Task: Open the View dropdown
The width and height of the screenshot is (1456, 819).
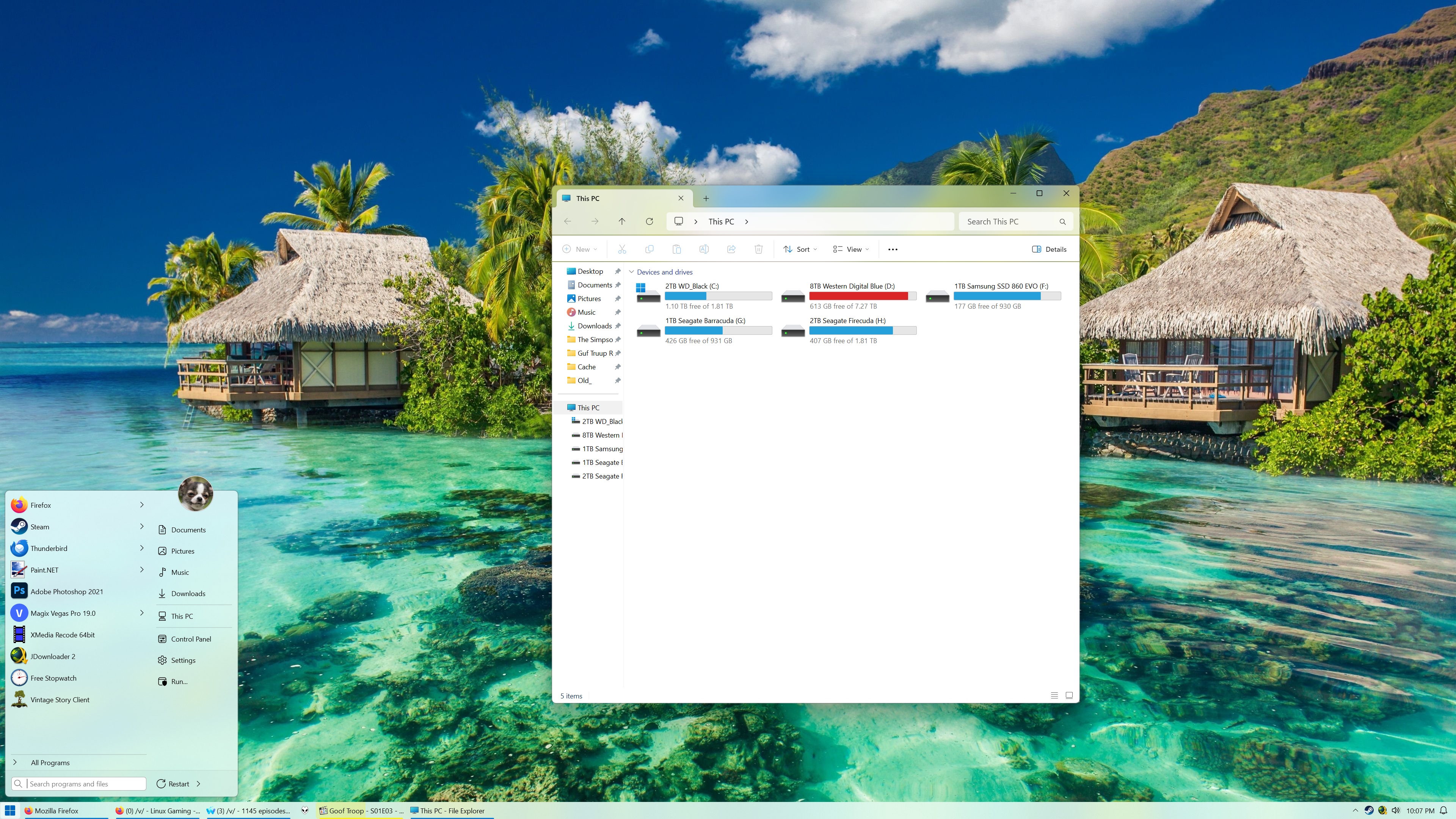Action: 850,249
